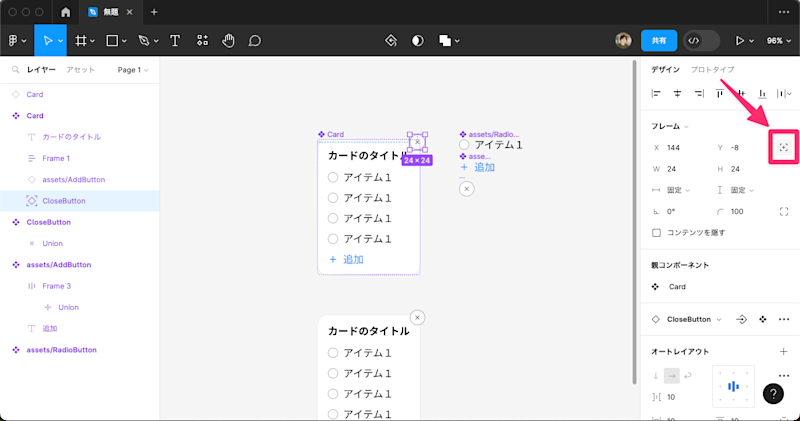
Task: Switch to the アセット tab
Action: click(81, 70)
